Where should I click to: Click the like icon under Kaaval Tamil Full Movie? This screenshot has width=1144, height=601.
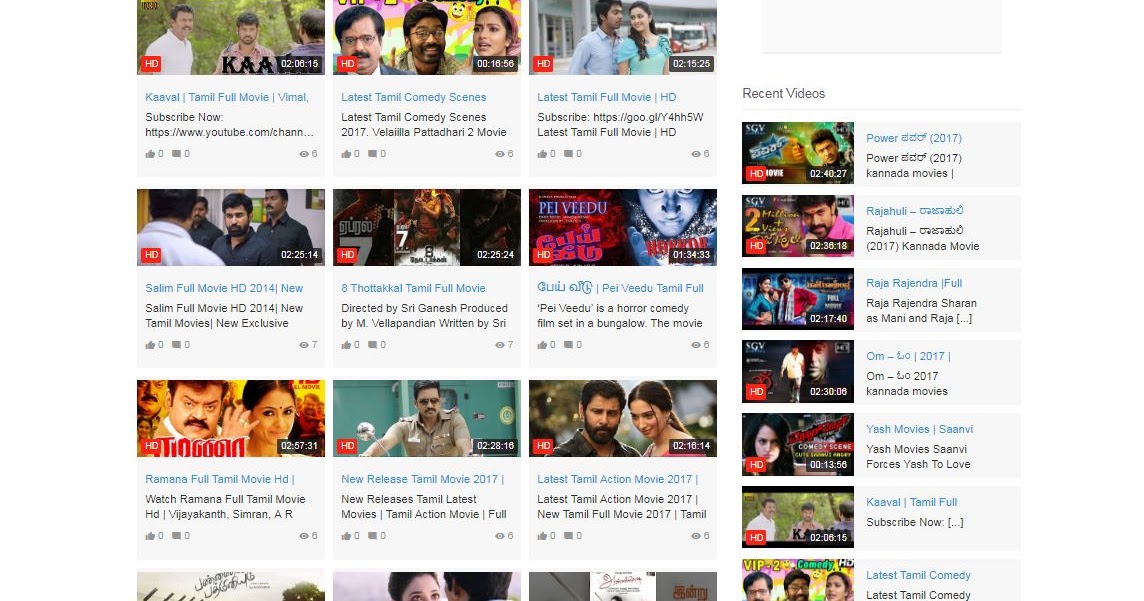coord(150,154)
